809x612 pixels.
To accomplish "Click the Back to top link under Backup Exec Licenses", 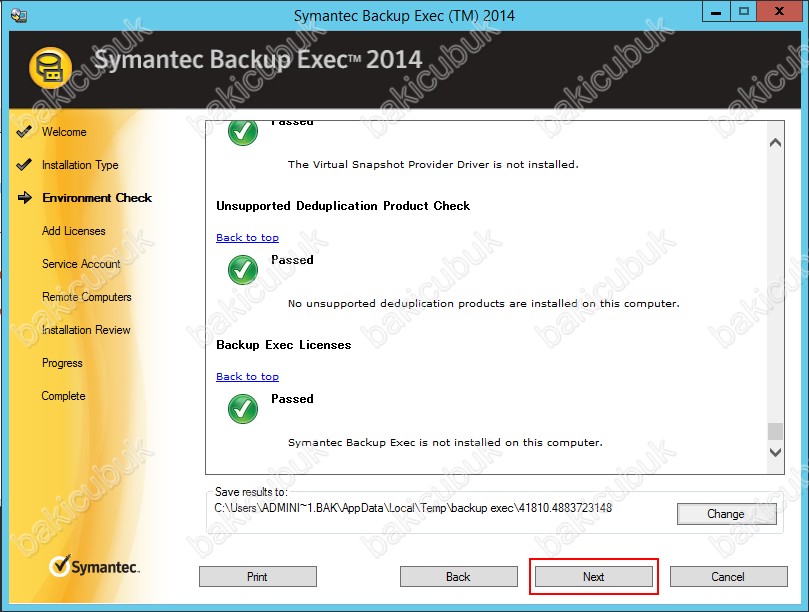I will coord(248,377).
